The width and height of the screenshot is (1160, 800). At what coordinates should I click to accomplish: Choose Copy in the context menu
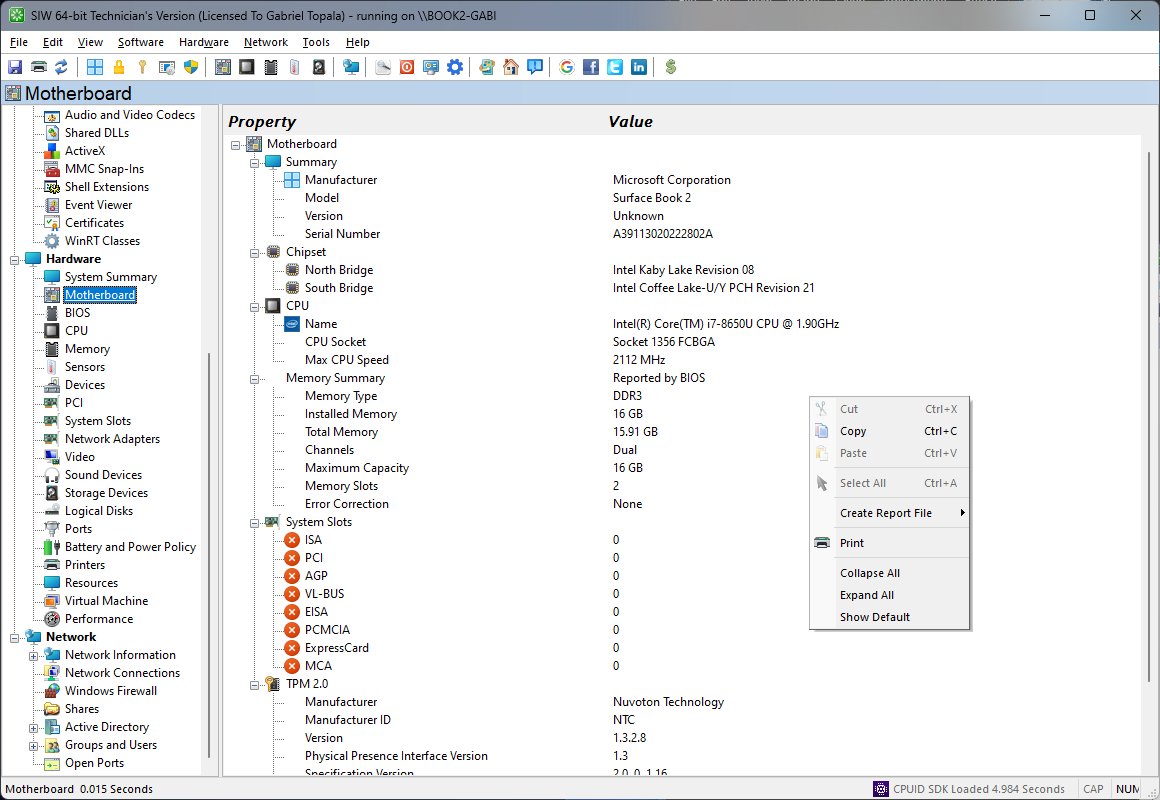coord(888,431)
